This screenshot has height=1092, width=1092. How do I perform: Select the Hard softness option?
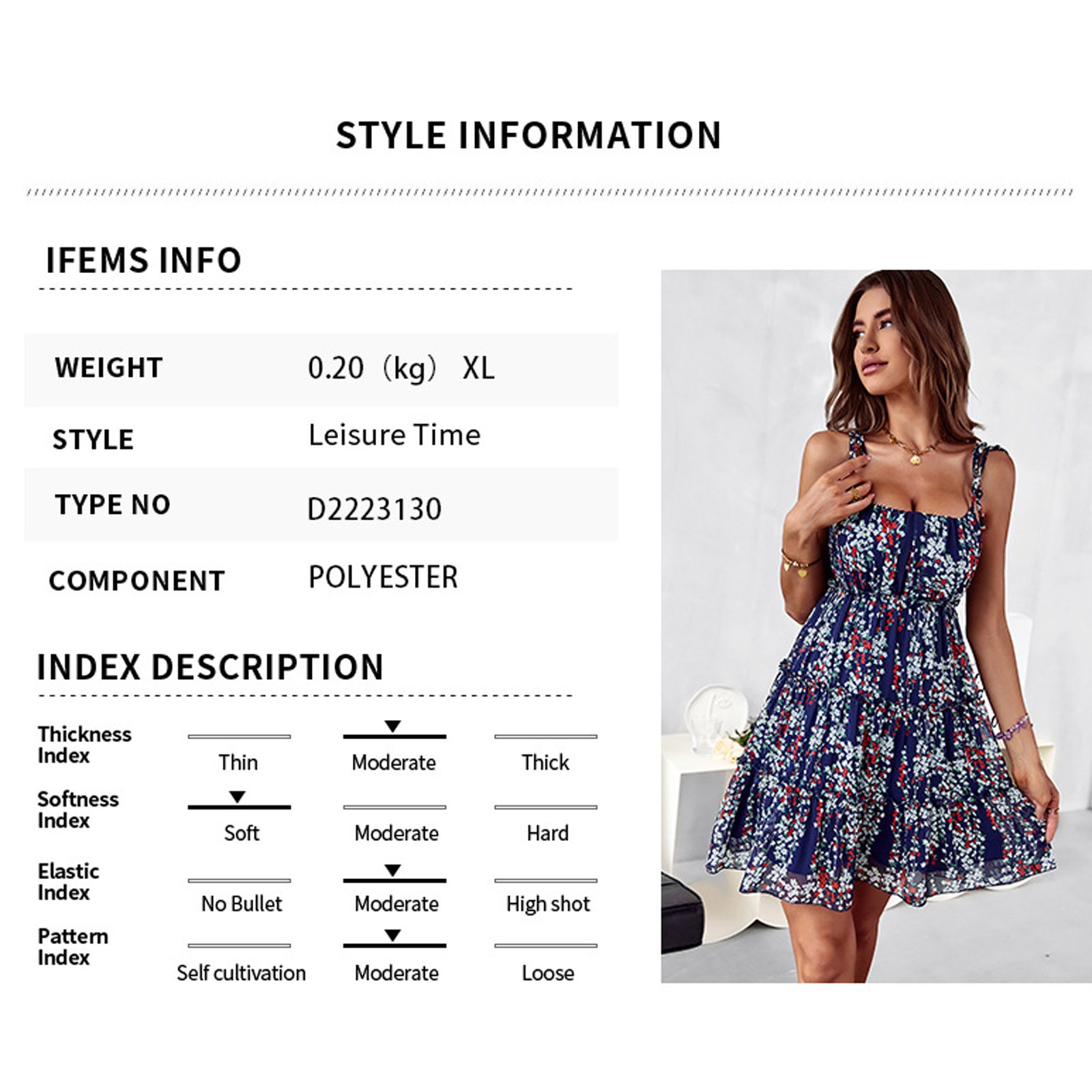pyautogui.click(x=547, y=833)
